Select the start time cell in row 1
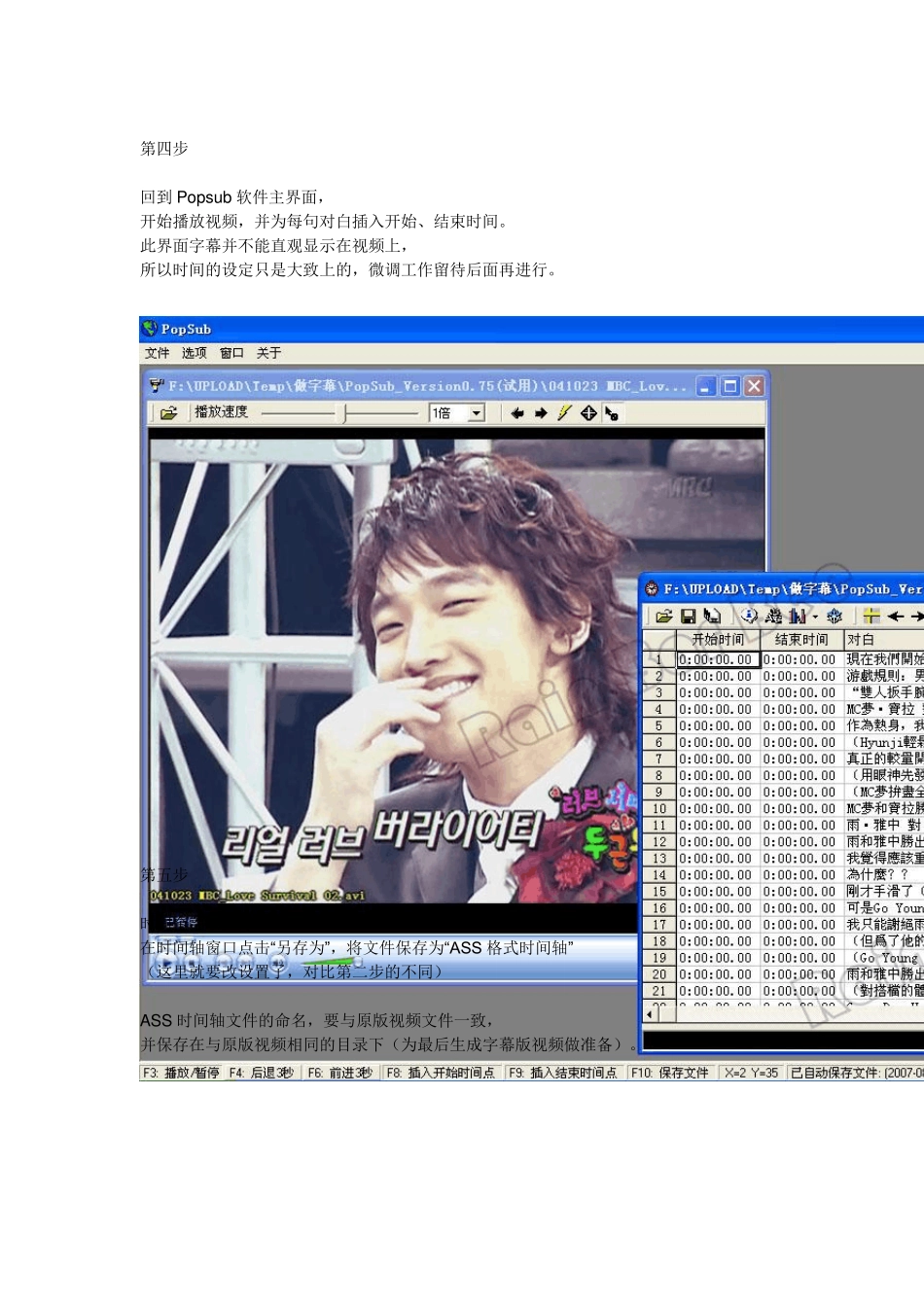The width and height of the screenshot is (924, 1307). click(x=718, y=659)
